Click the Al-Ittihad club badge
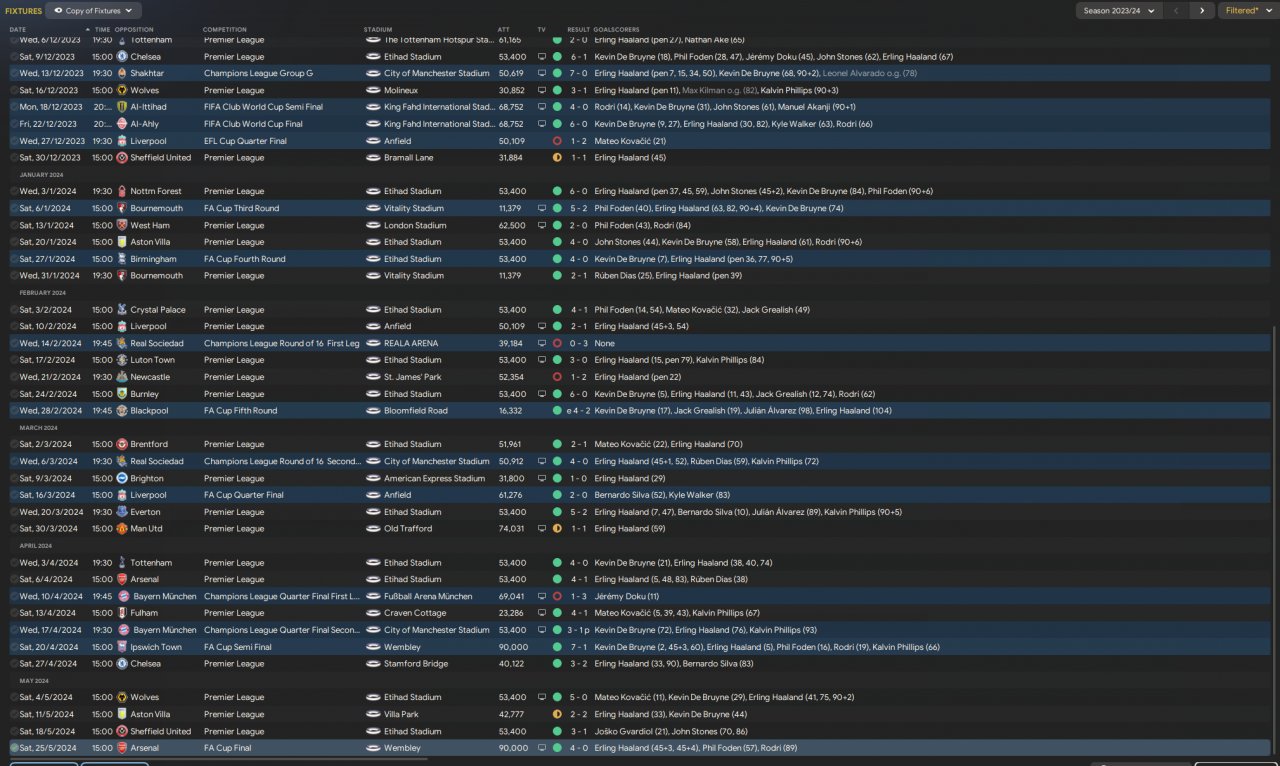 [122, 107]
